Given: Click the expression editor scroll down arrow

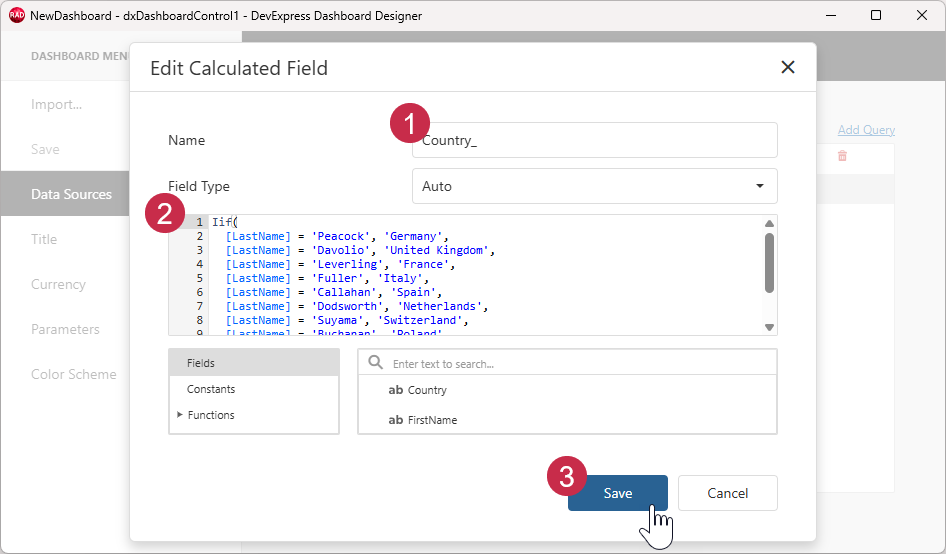Looking at the screenshot, I should (x=769, y=327).
